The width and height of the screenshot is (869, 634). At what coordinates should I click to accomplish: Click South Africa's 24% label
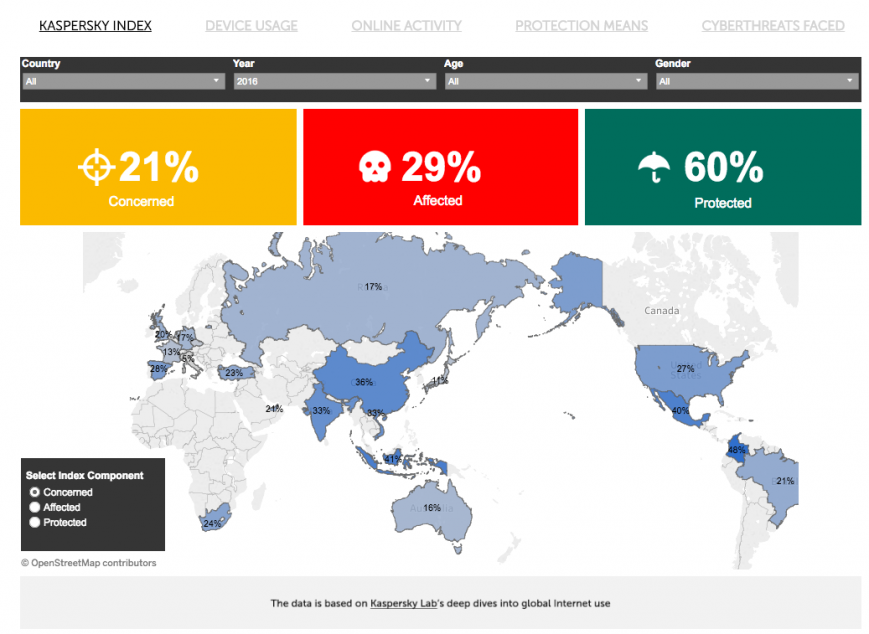[x=212, y=523]
